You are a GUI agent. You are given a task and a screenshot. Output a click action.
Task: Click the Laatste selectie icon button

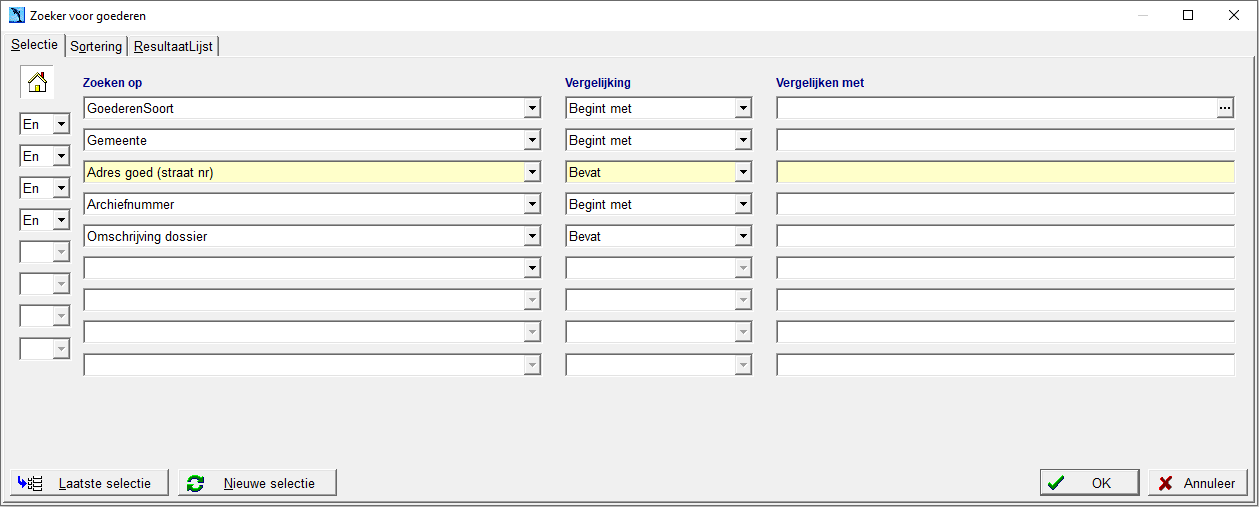pyautogui.click(x=89, y=483)
